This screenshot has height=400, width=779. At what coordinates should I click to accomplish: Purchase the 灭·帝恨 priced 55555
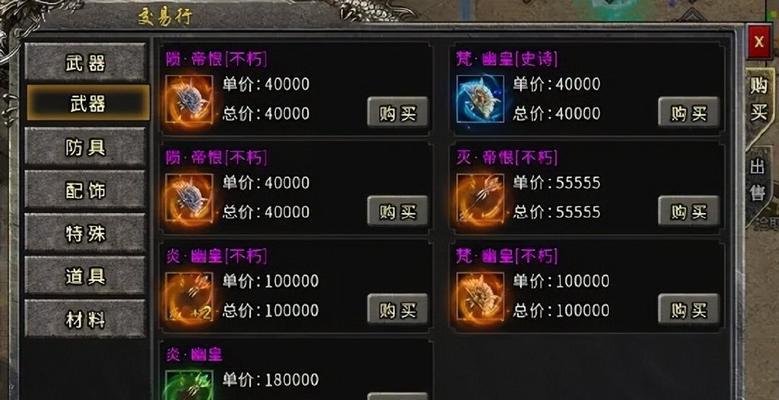click(x=689, y=211)
